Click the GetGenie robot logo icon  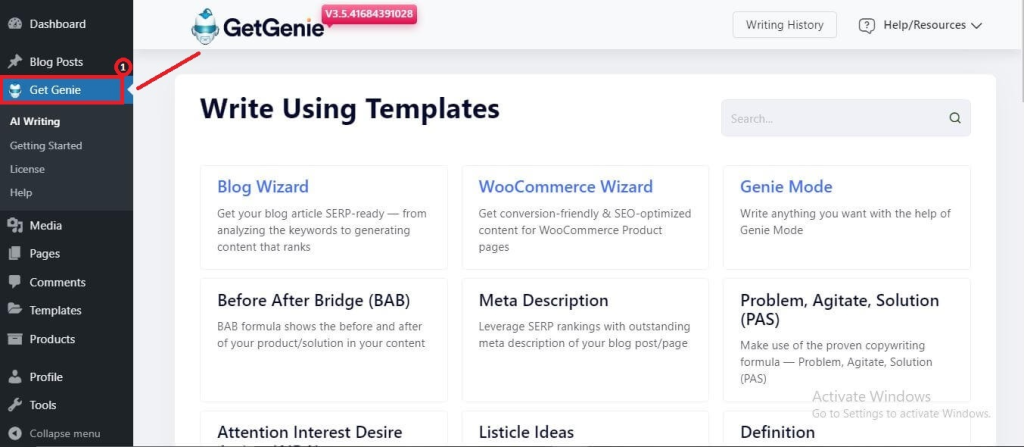click(206, 26)
